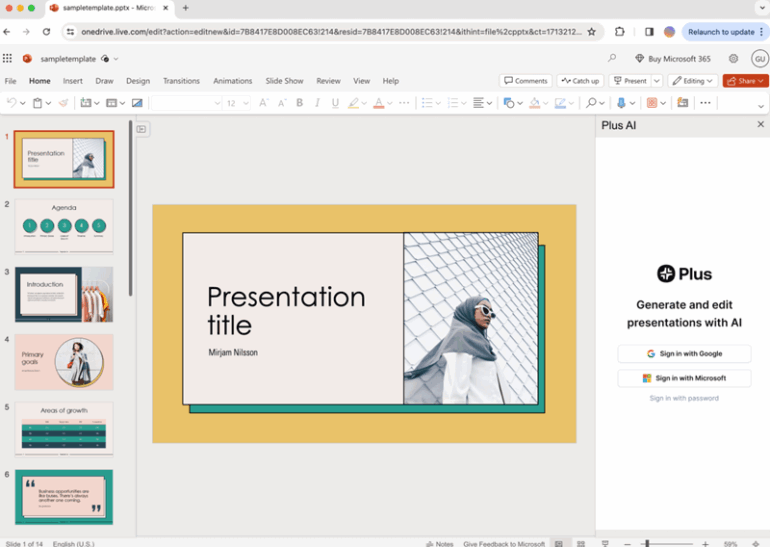Open the Design tab
The width and height of the screenshot is (770, 547).
pos(138,81)
